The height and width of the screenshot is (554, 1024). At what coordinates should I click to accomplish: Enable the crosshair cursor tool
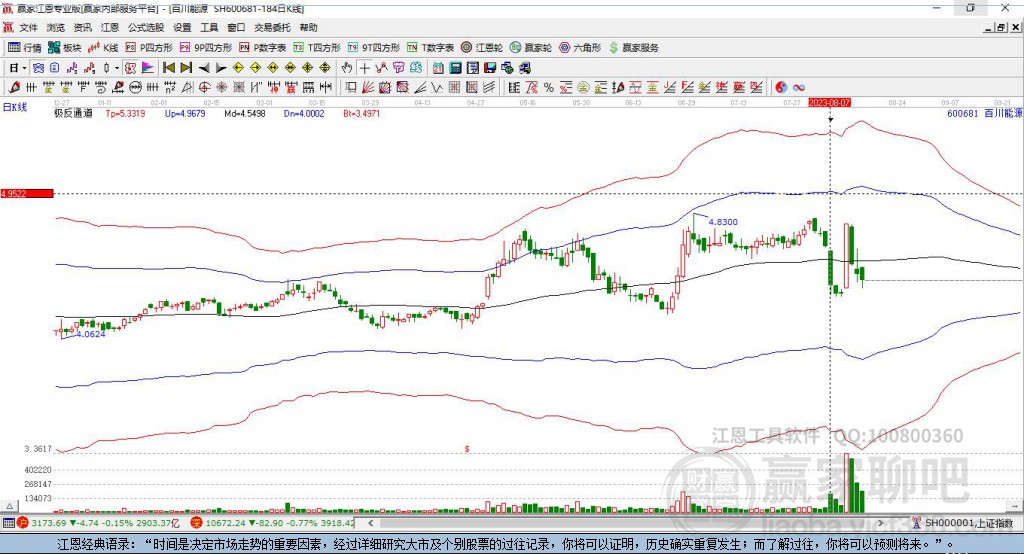click(x=364, y=68)
